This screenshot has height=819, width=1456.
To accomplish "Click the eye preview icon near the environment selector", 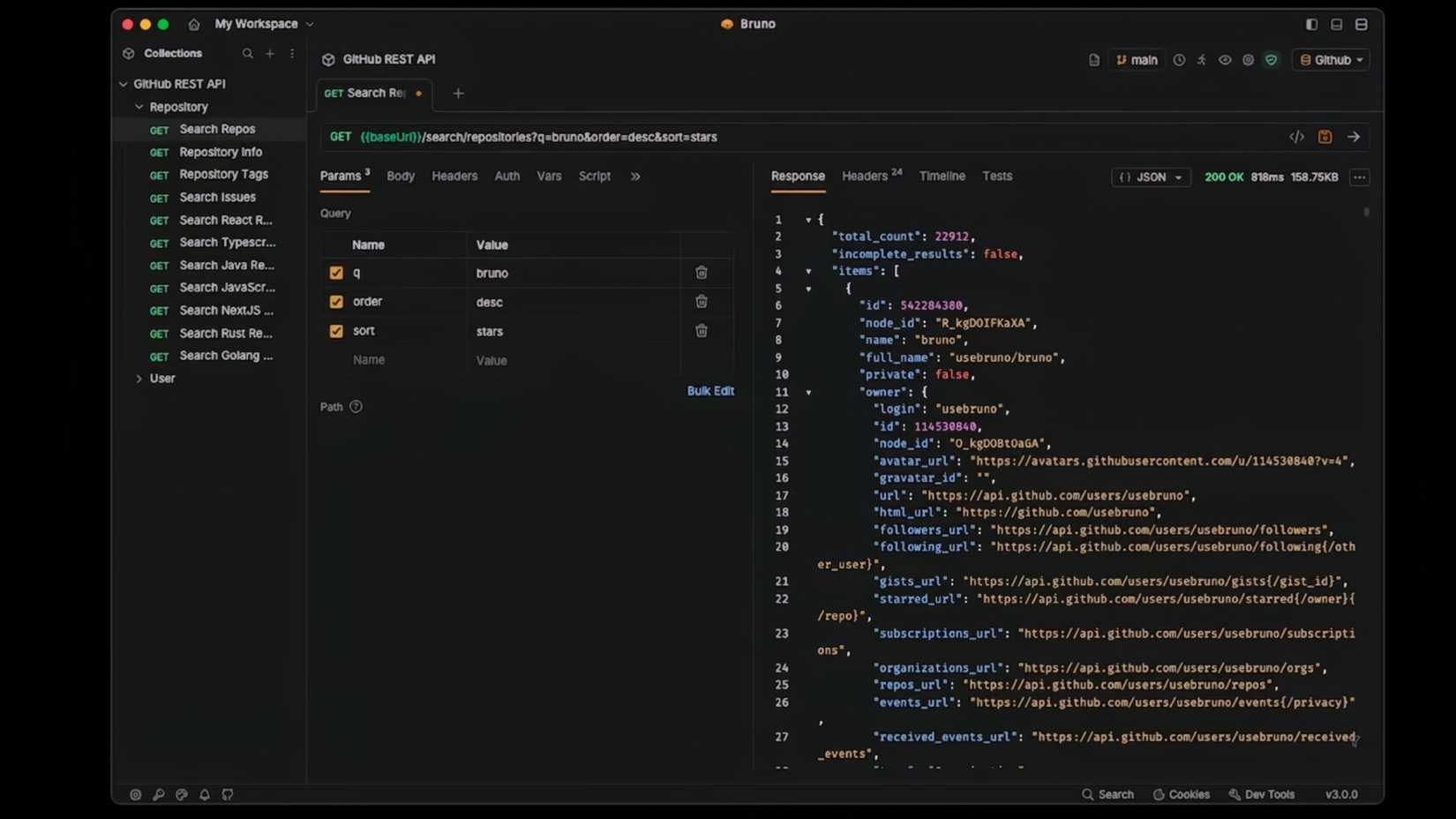I will [x=1226, y=59].
